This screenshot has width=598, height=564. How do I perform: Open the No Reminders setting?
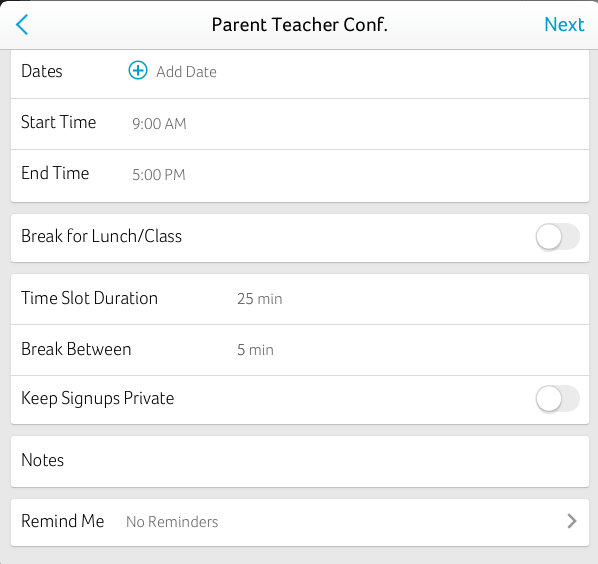click(172, 522)
